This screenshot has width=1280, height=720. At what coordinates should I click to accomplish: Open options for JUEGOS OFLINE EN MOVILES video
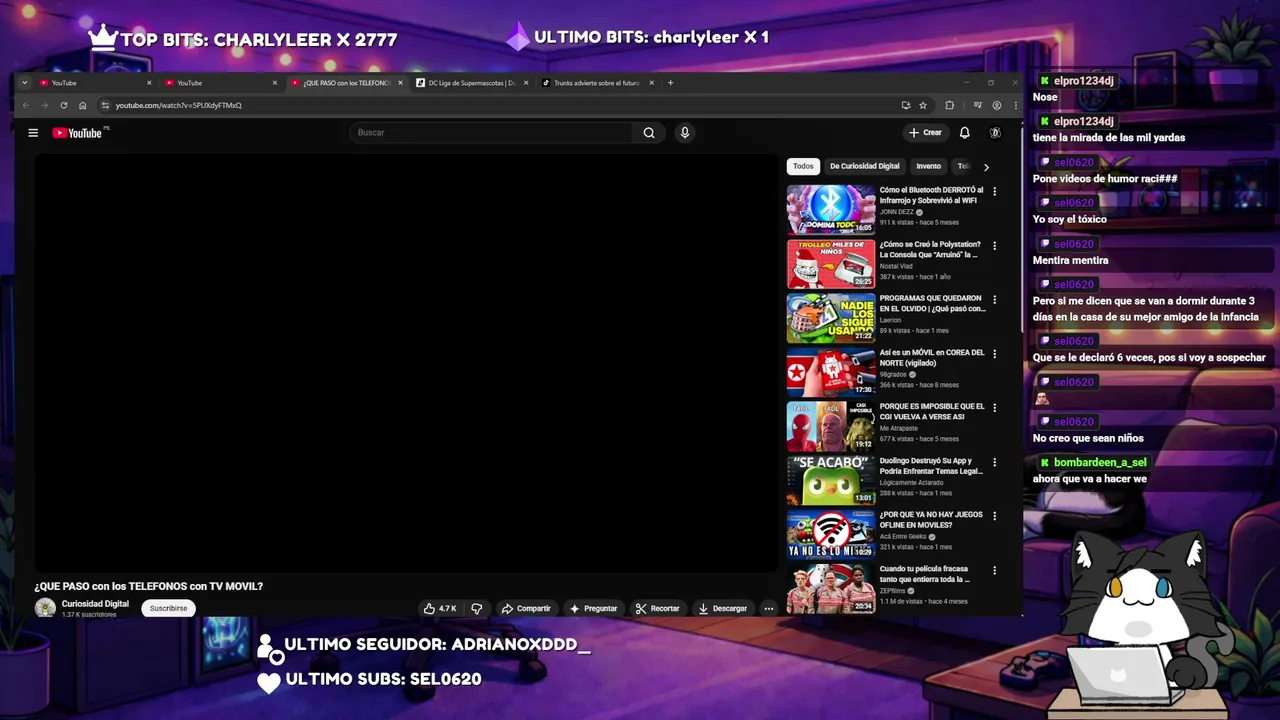(994, 516)
